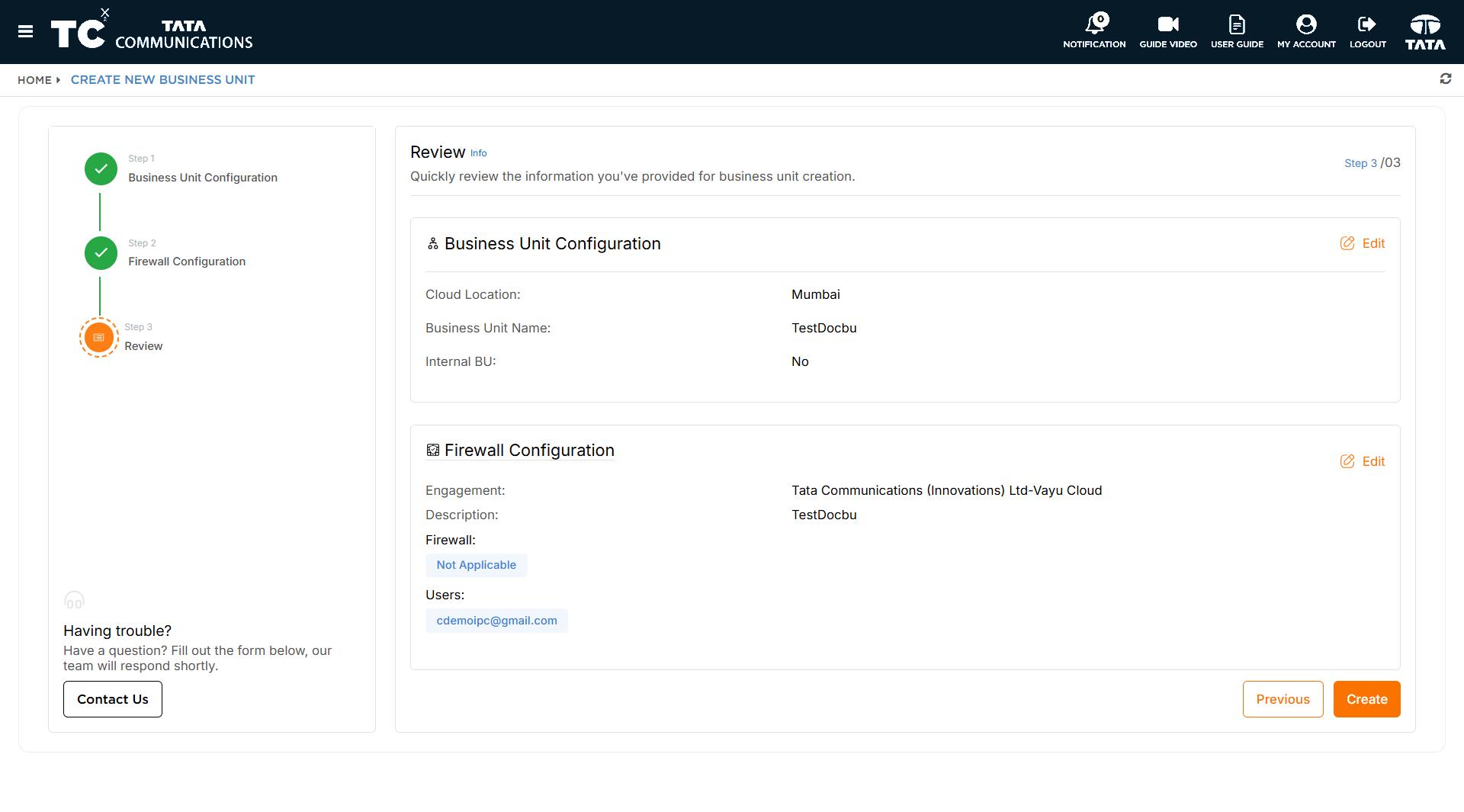Open the Review Info link

(x=478, y=152)
